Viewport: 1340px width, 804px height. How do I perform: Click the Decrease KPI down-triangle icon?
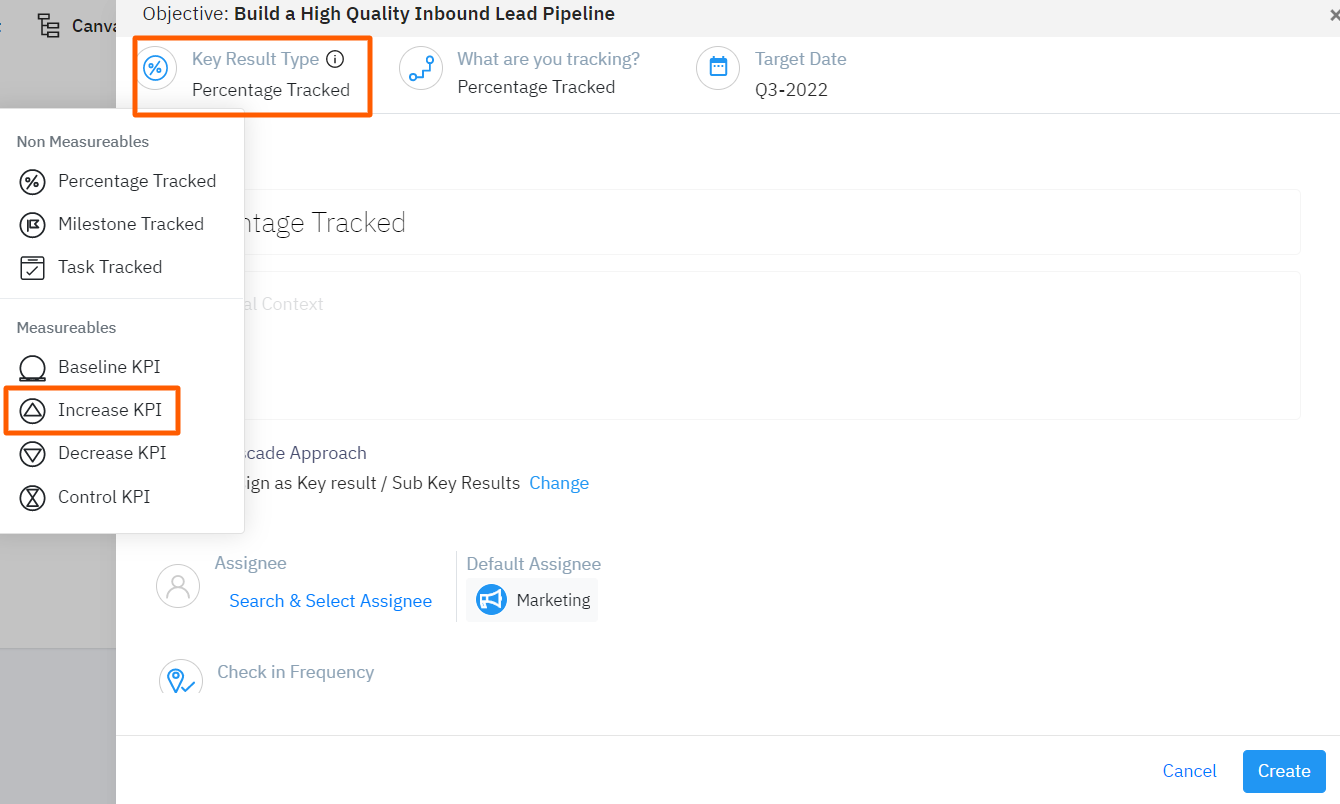(x=33, y=454)
